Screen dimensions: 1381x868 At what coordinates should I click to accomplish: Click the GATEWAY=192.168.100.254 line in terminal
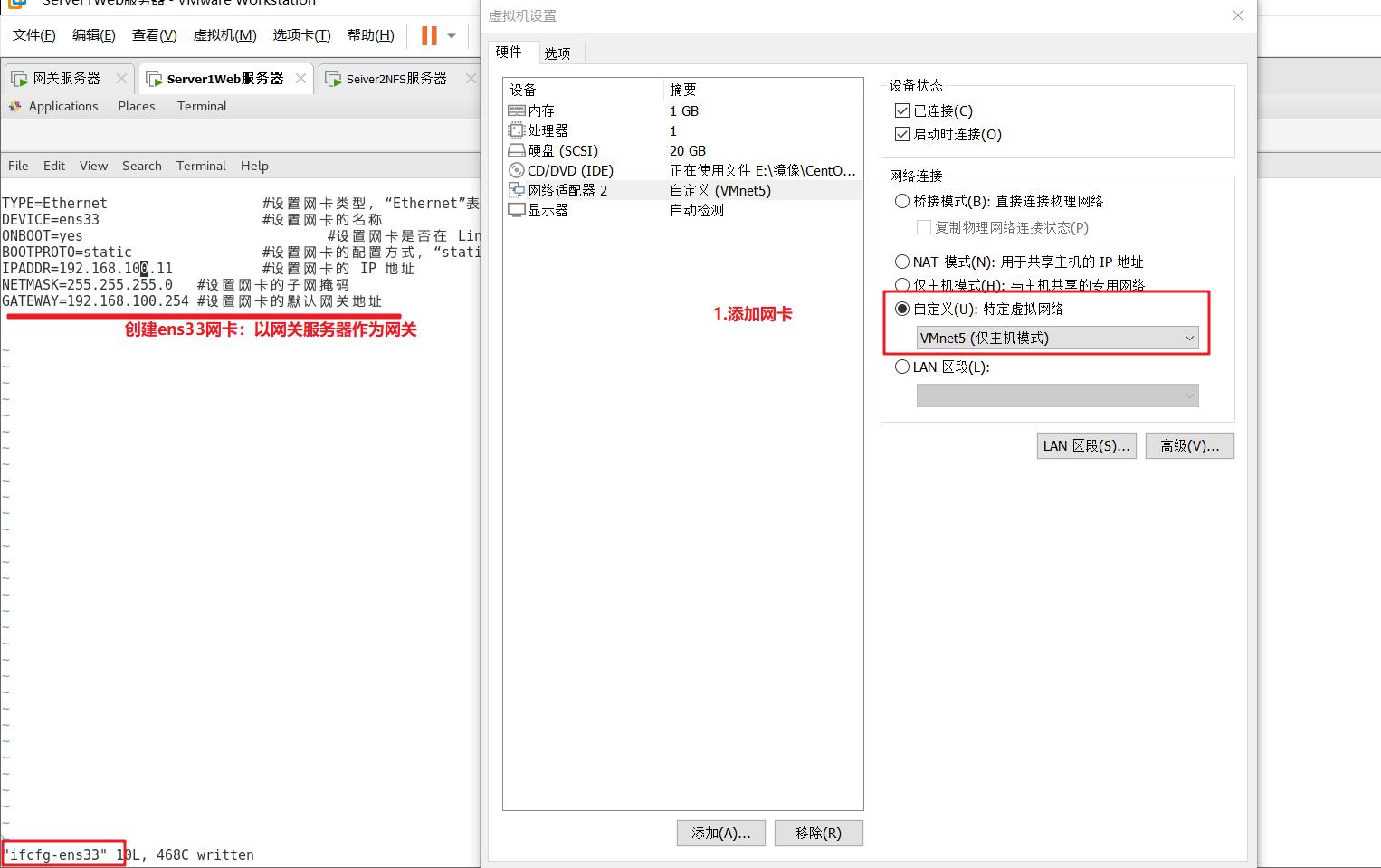click(x=95, y=301)
